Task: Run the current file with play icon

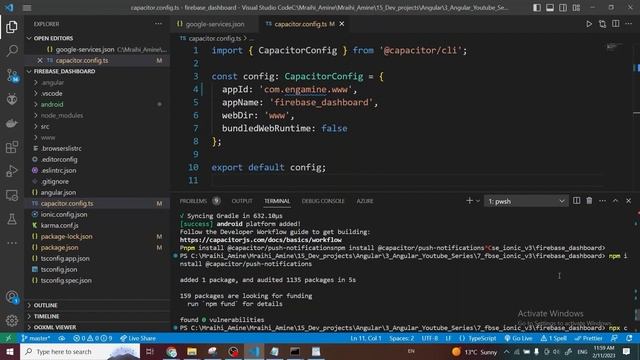Action: coord(589,24)
